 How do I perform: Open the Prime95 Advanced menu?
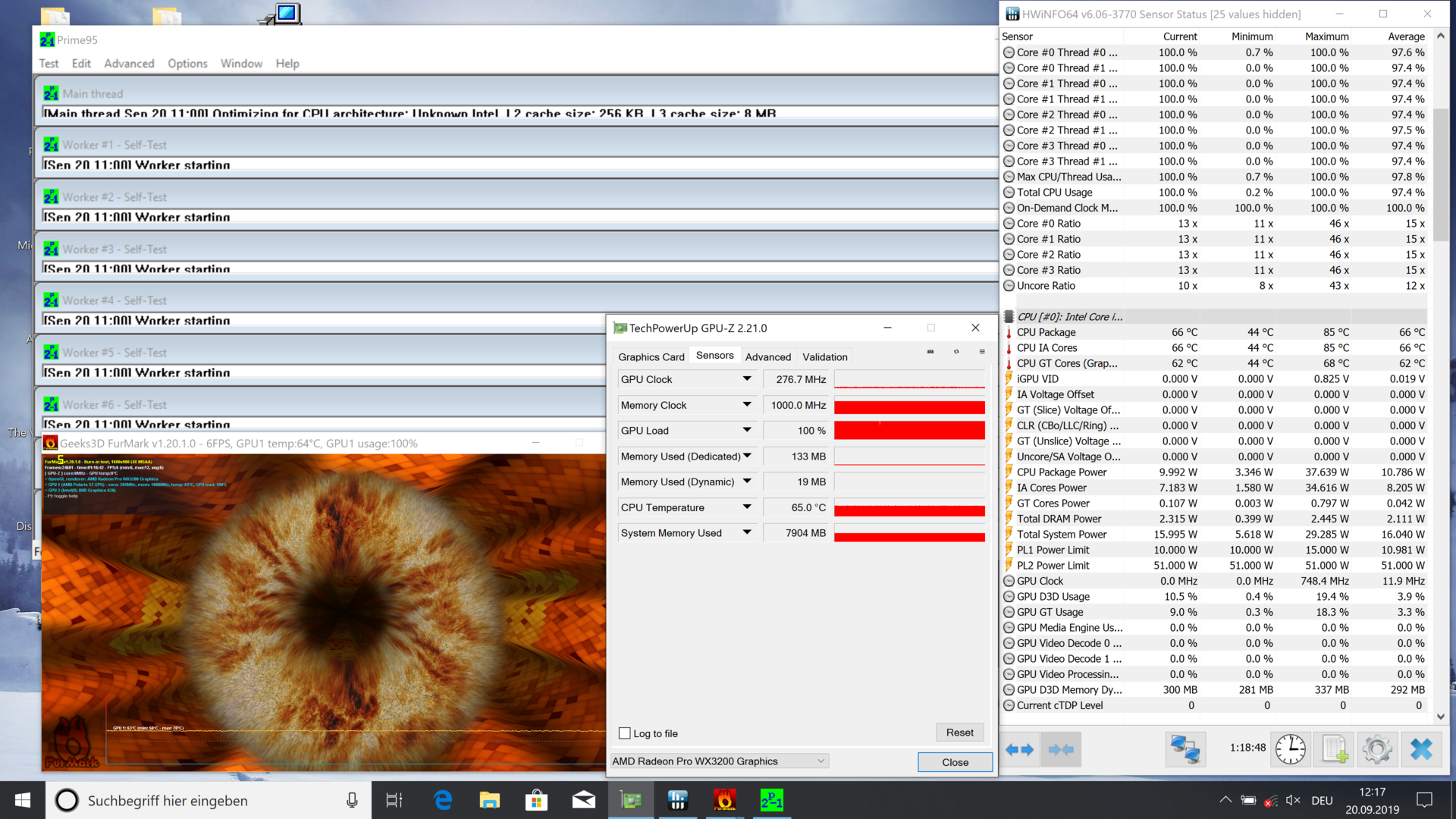[129, 64]
